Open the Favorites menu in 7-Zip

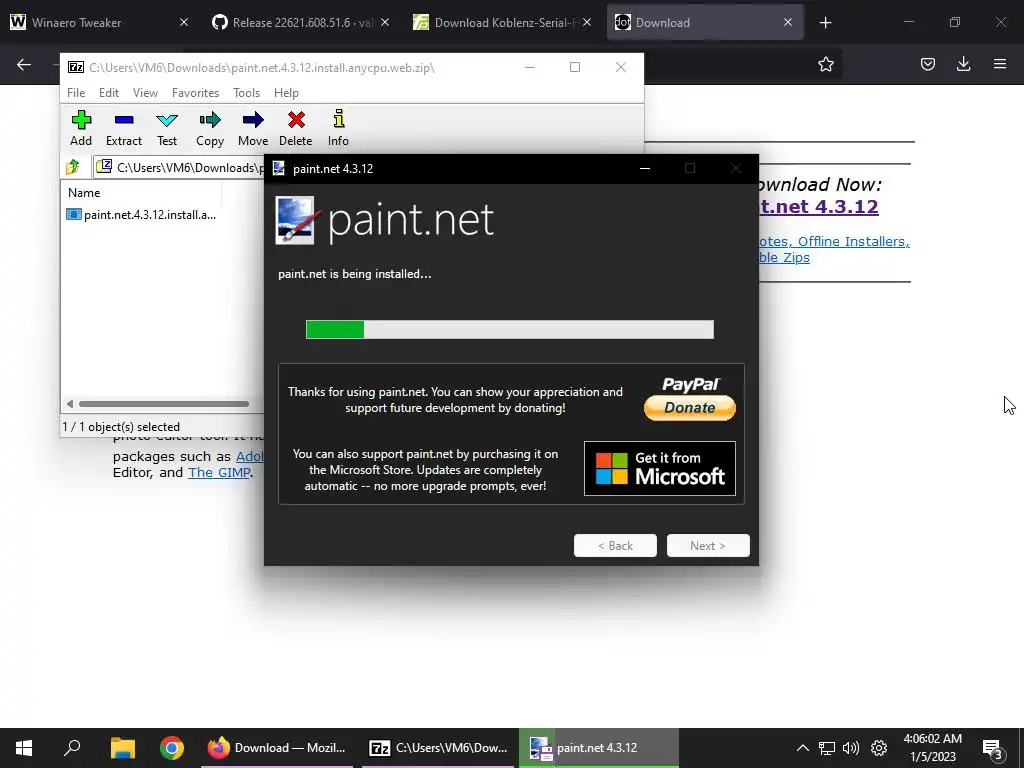click(195, 93)
